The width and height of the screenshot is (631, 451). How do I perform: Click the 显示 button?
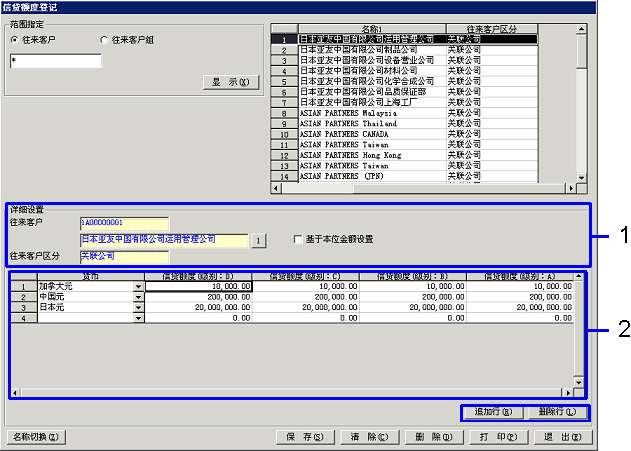tap(231, 81)
